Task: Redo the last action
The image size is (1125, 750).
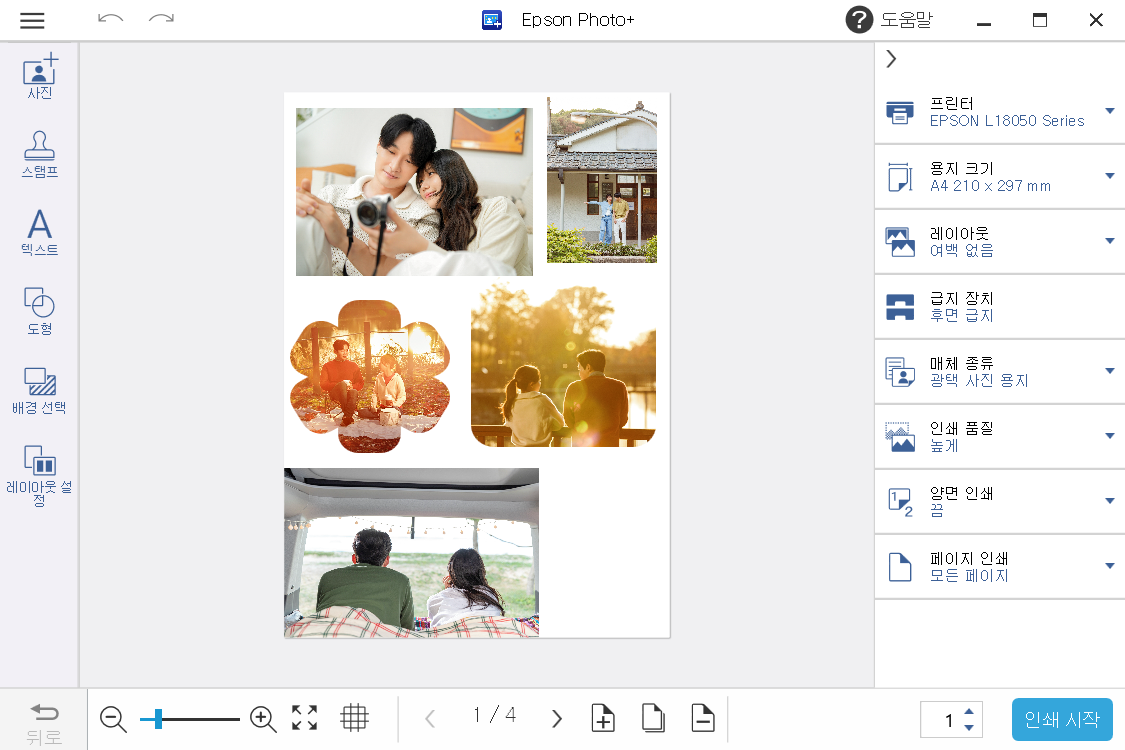Action: click(x=161, y=19)
